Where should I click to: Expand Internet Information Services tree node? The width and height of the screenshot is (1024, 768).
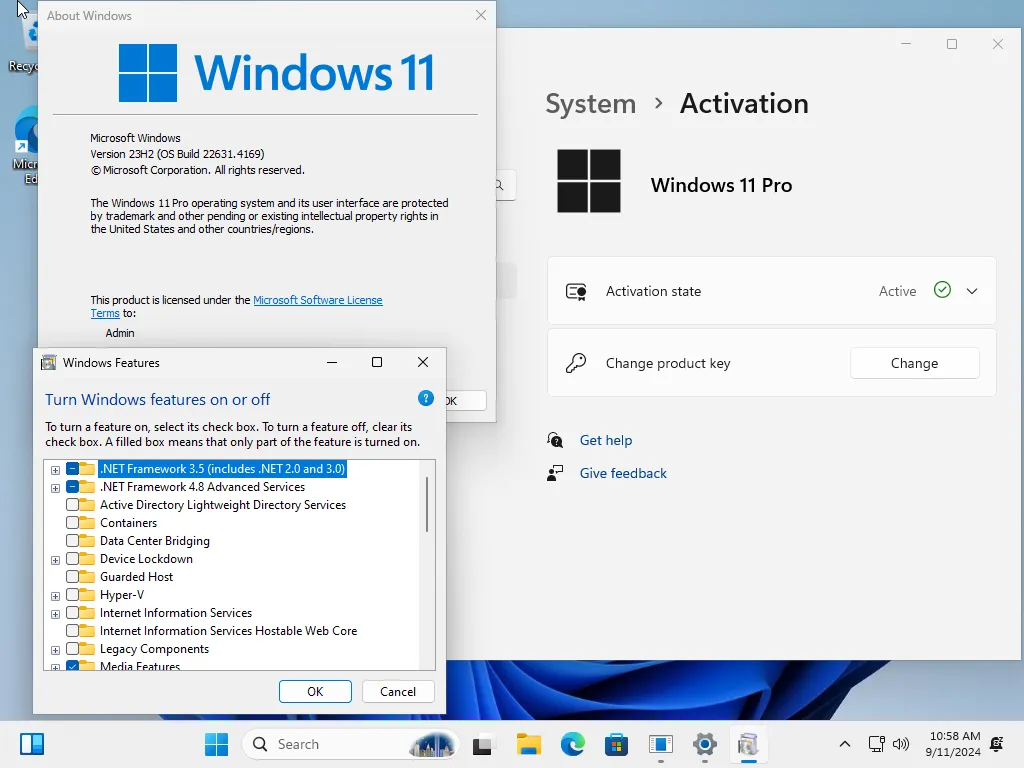56,614
